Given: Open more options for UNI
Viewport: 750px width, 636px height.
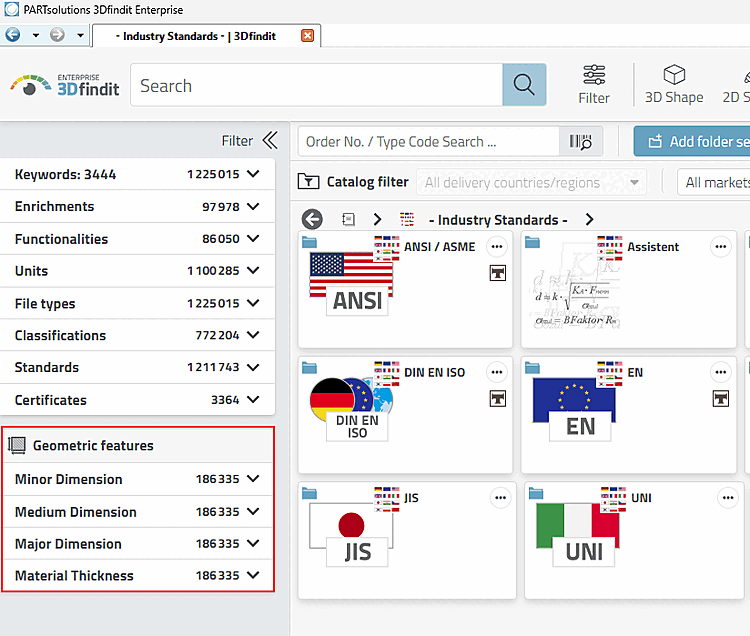Looking at the screenshot, I should click(x=728, y=498).
